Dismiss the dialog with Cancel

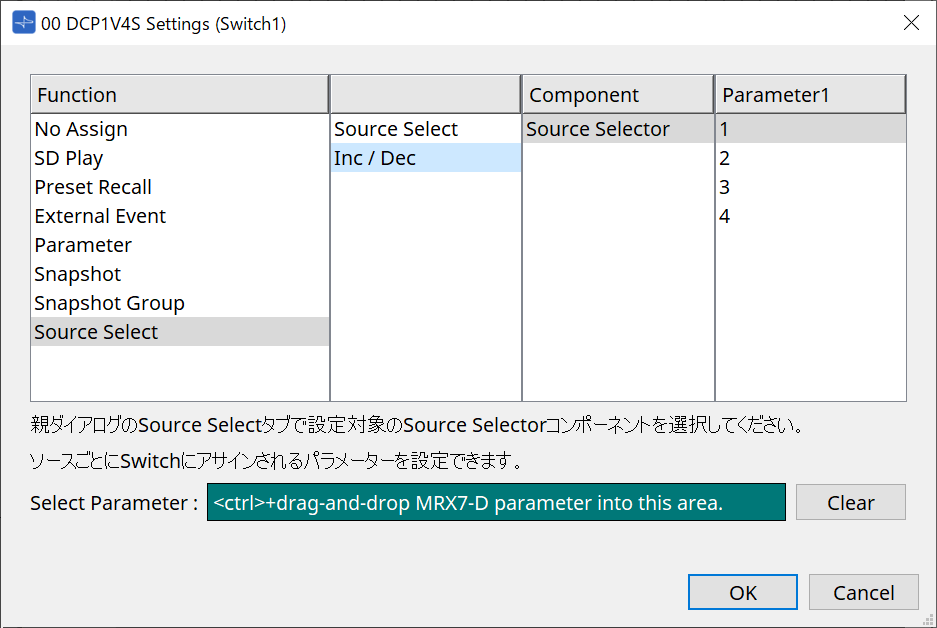click(x=863, y=592)
